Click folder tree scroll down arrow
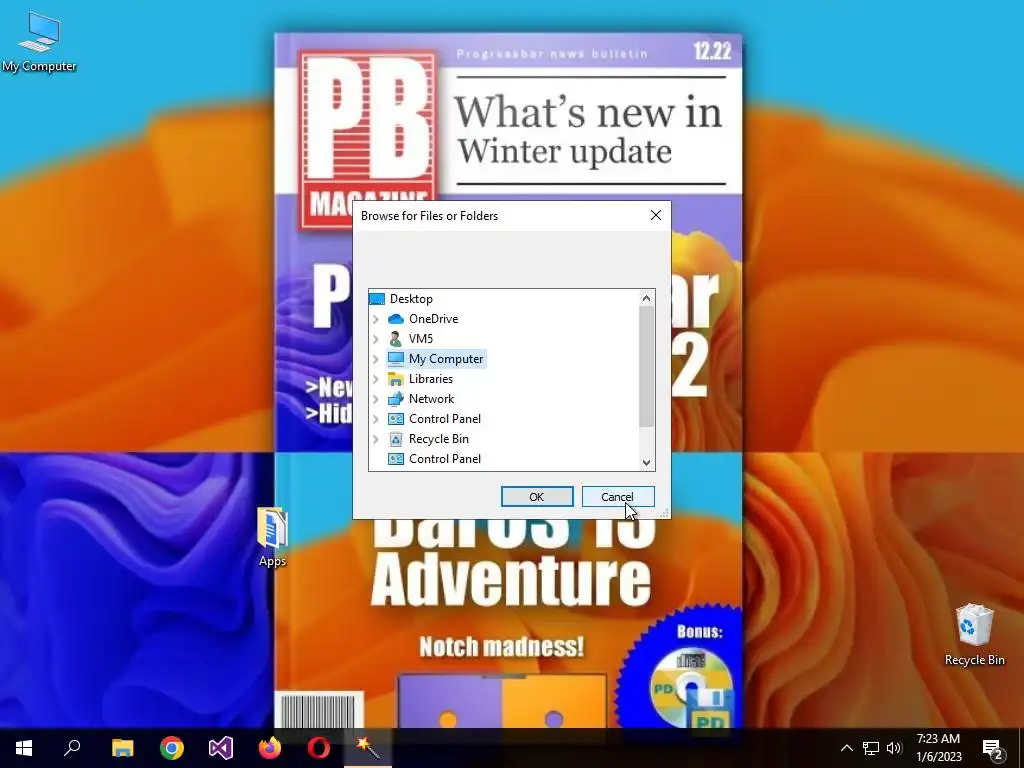1024x768 pixels. tap(647, 462)
